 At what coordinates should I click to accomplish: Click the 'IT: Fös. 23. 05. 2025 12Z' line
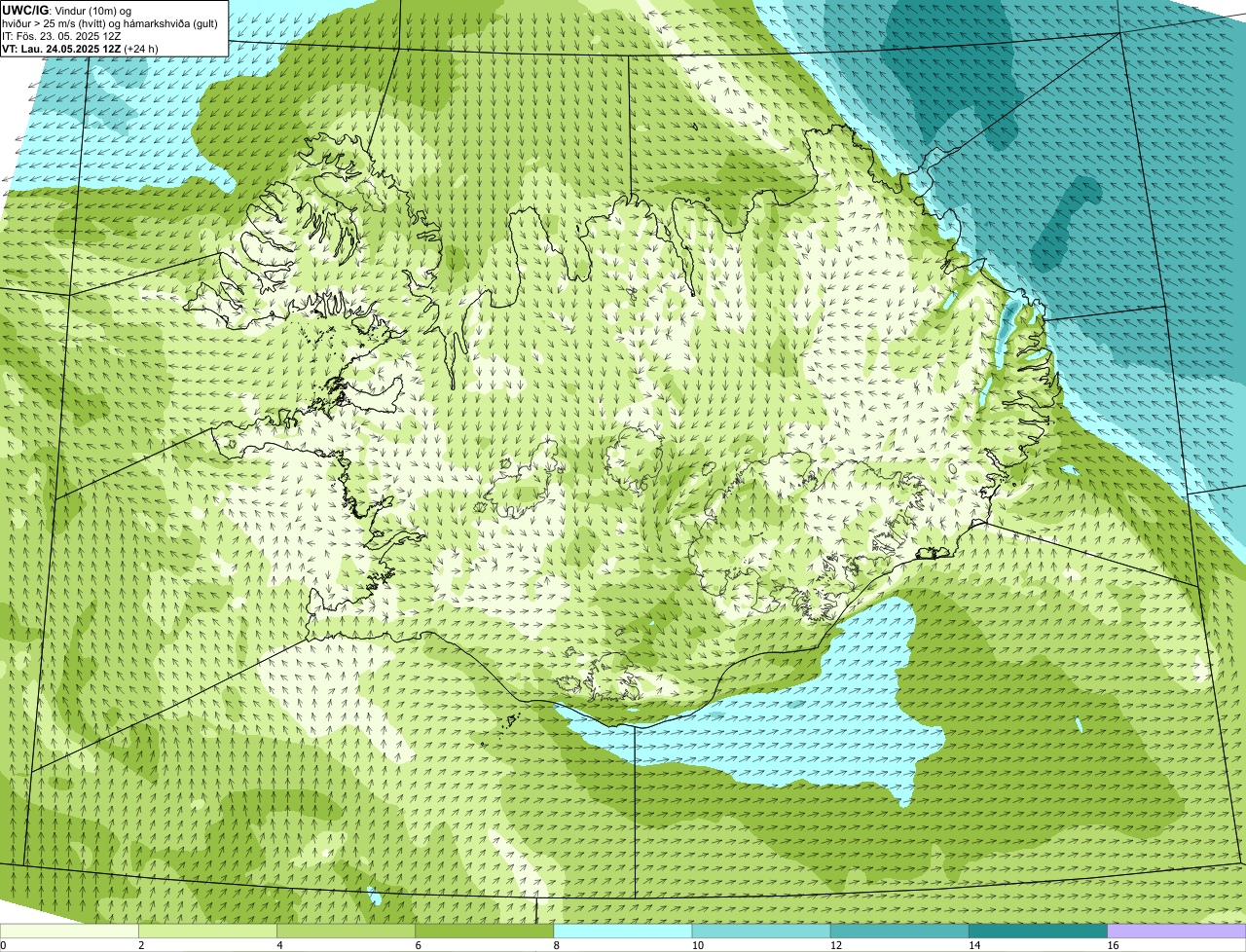[61, 35]
